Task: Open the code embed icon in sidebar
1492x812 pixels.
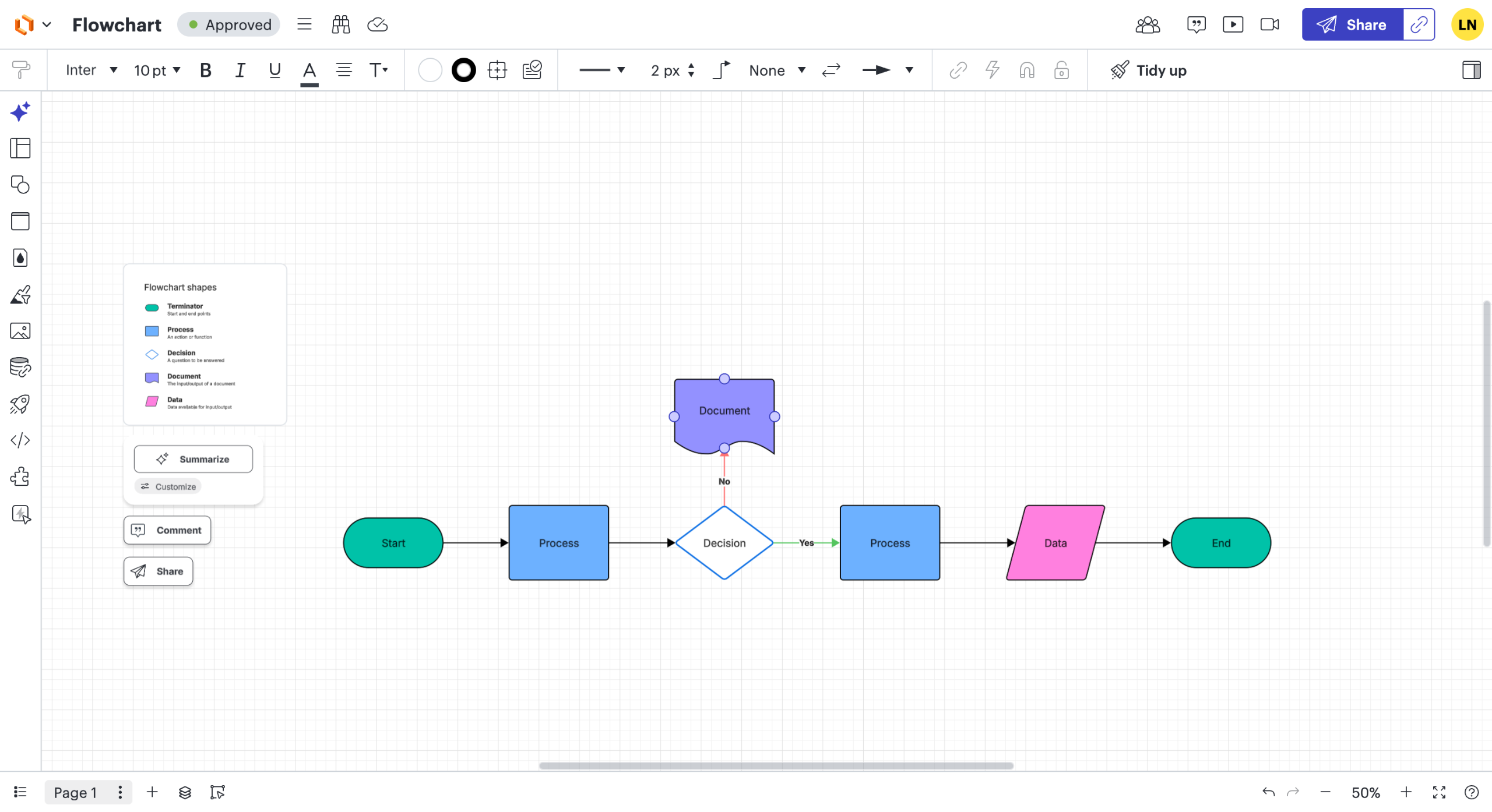Action: [20, 440]
